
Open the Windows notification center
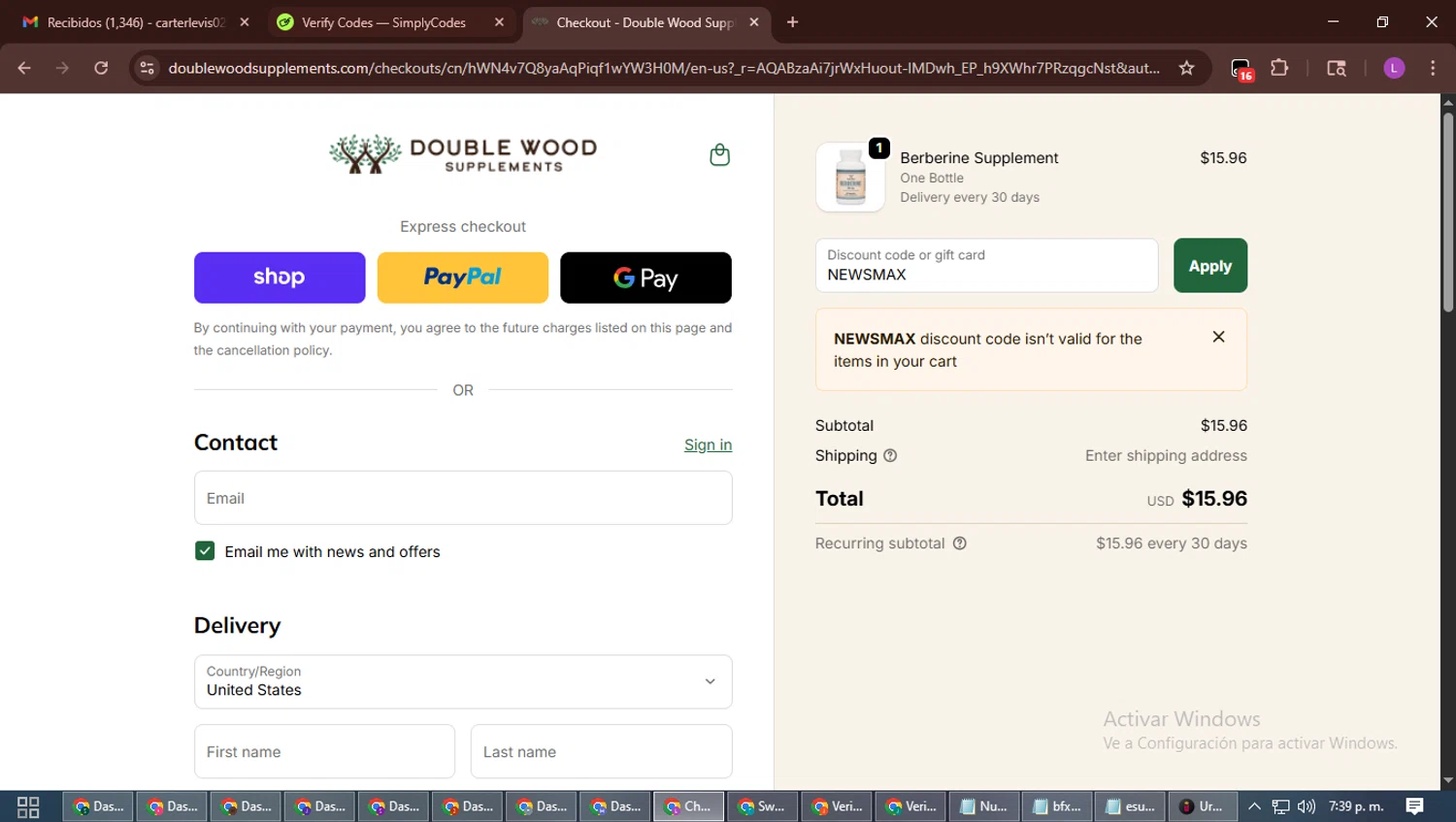click(1414, 806)
